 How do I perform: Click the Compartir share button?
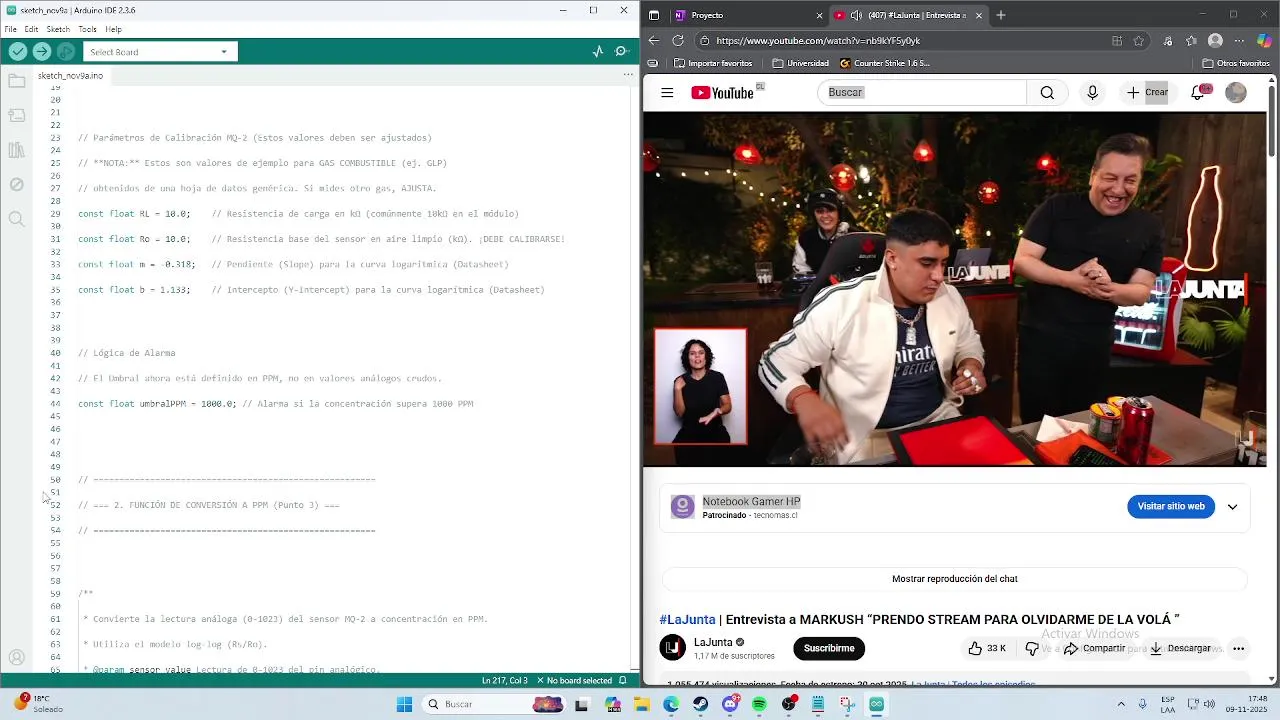pyautogui.click(x=1094, y=648)
